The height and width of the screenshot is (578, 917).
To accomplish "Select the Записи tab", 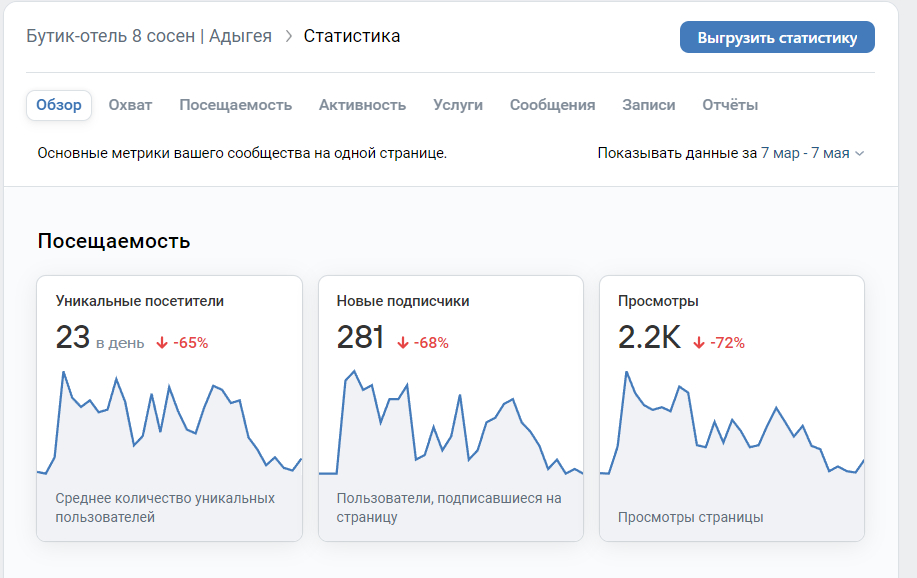I will pos(649,105).
